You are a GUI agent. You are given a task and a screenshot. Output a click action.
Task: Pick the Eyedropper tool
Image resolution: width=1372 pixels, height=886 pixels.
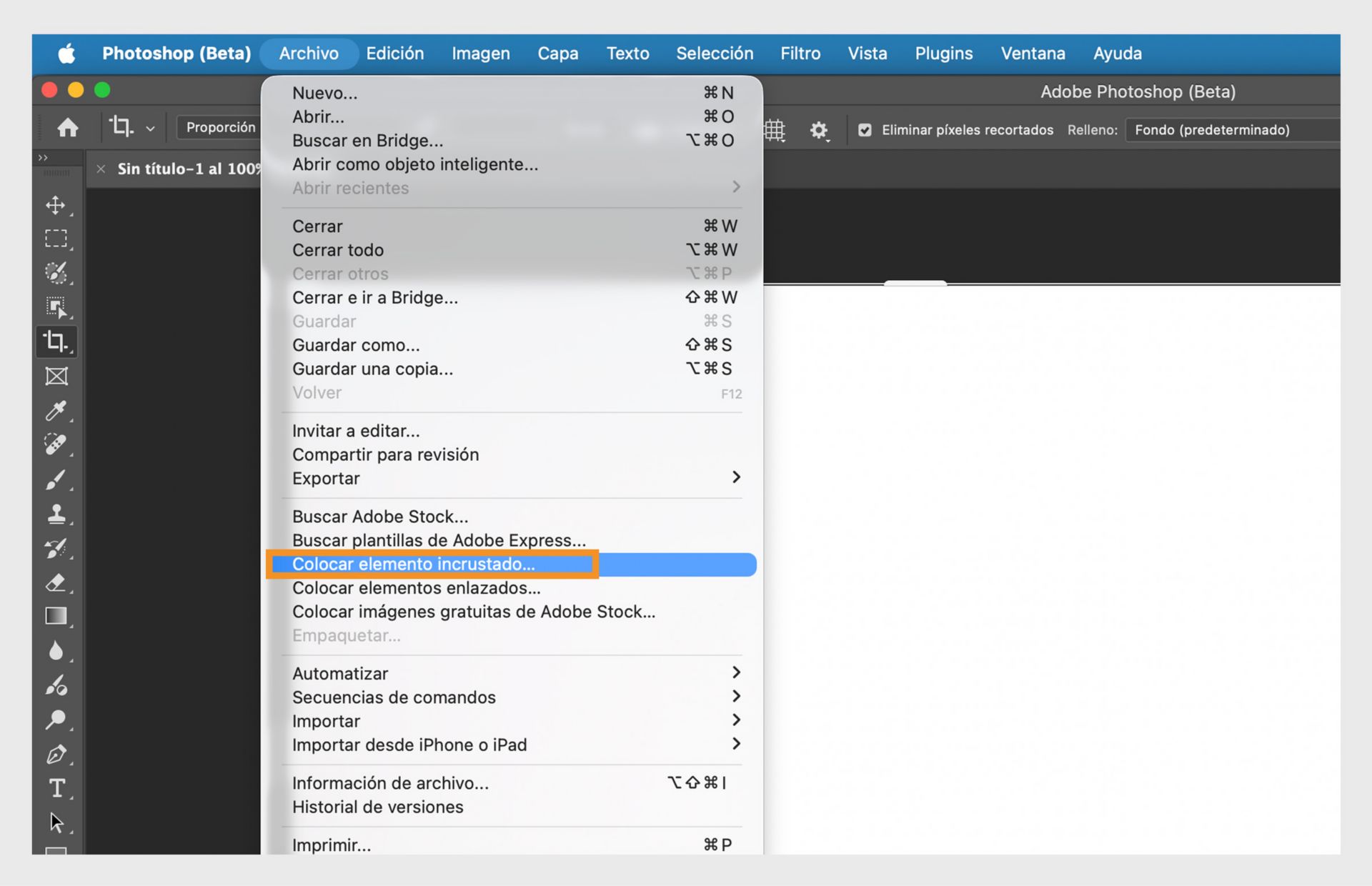[x=57, y=412]
